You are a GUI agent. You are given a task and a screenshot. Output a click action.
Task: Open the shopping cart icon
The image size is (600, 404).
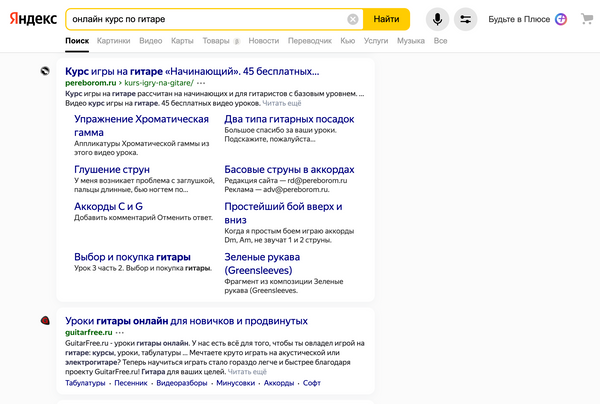tap(587, 18)
